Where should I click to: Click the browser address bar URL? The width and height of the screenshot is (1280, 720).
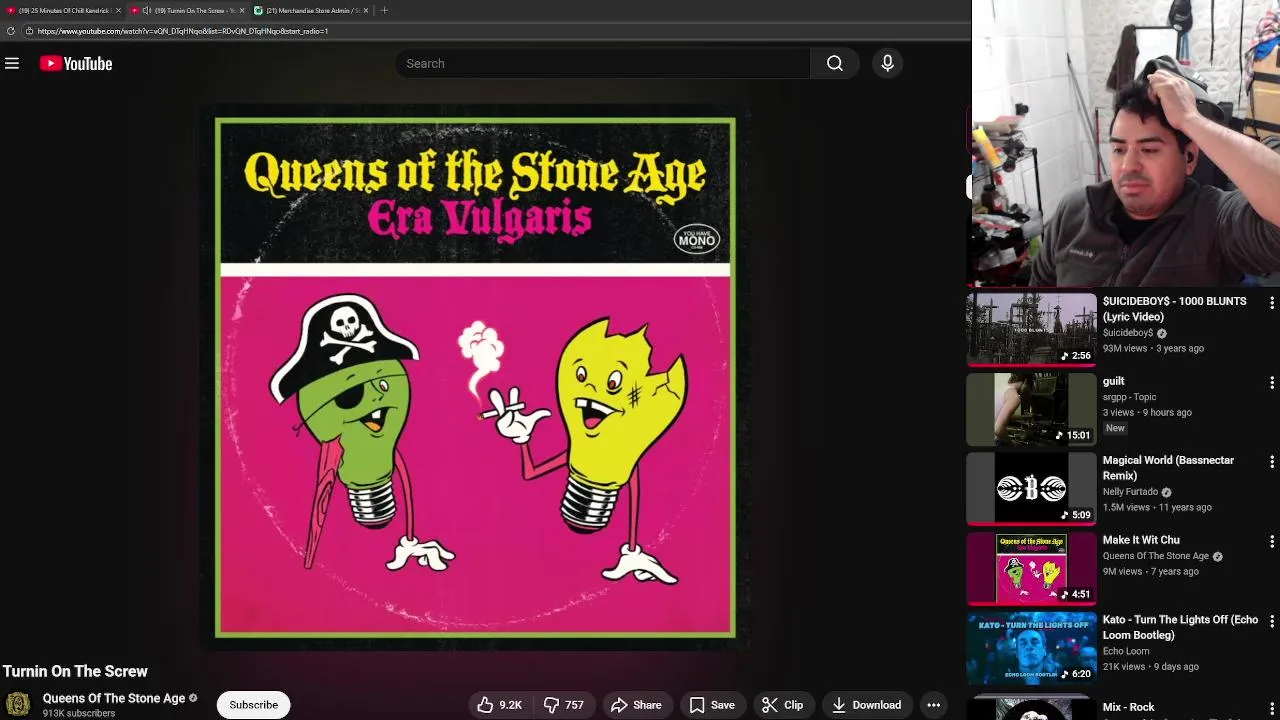click(x=183, y=31)
